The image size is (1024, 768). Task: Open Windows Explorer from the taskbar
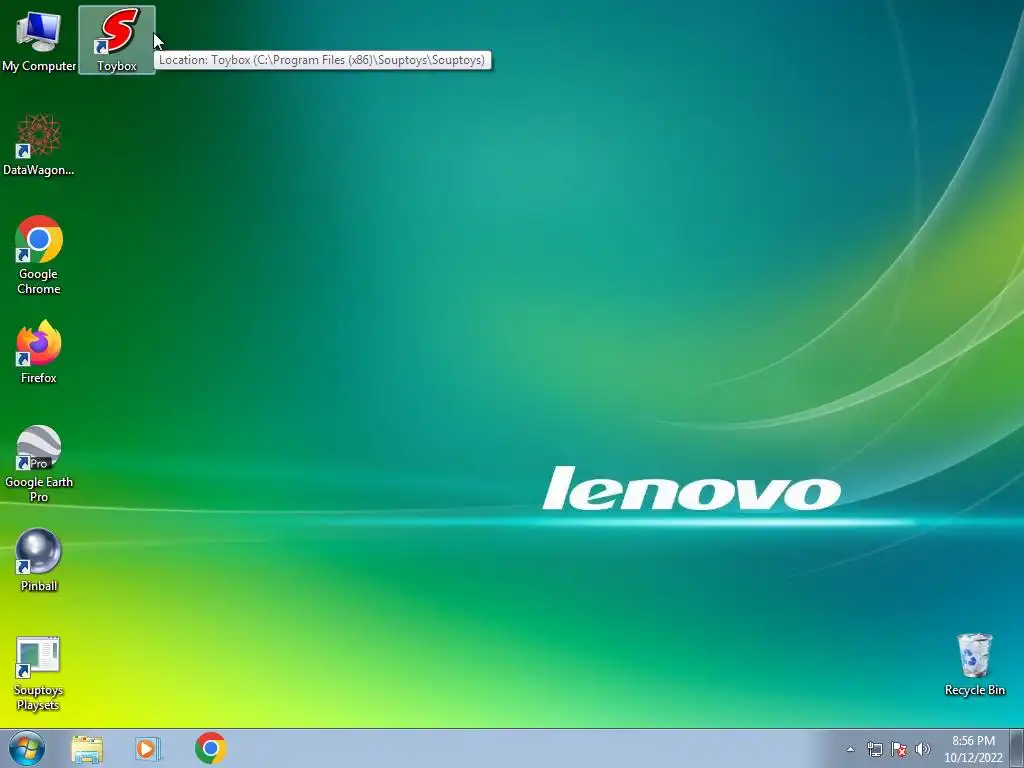click(x=87, y=748)
